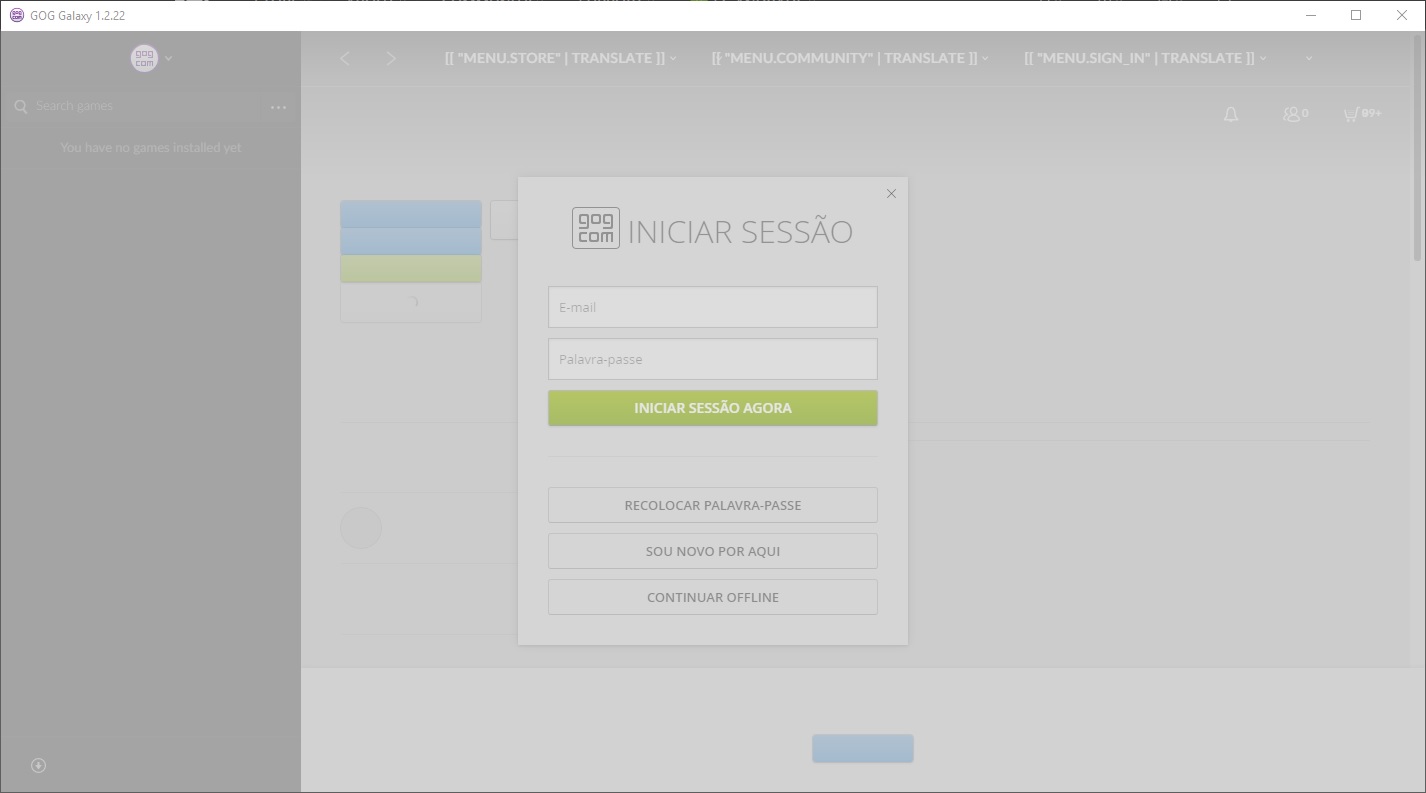The image size is (1426, 793).
Task: Open the notifications bell
Action: [x=1231, y=114]
